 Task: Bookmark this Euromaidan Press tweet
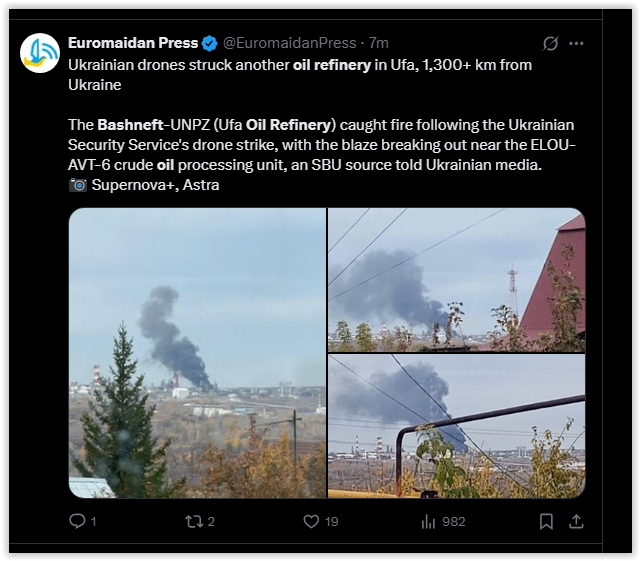click(x=546, y=521)
